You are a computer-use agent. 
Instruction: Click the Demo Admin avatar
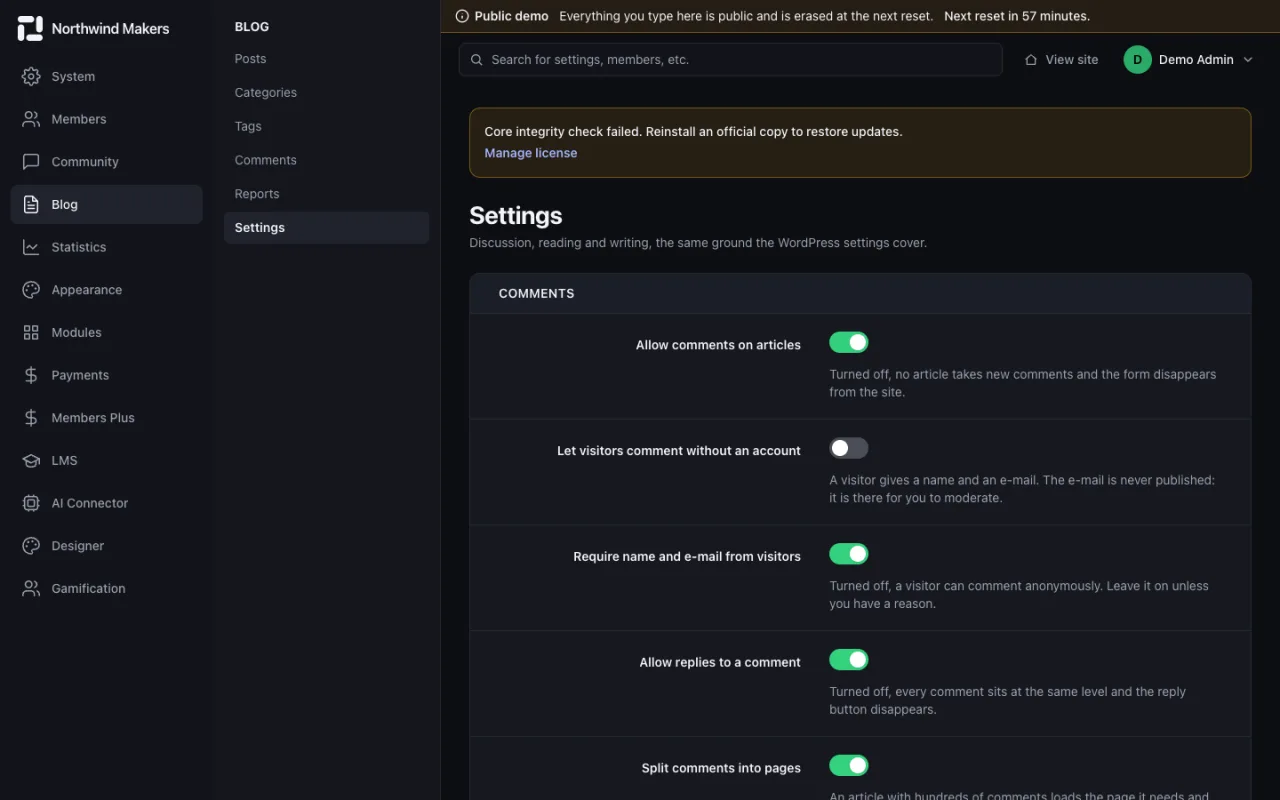pyautogui.click(x=1137, y=60)
